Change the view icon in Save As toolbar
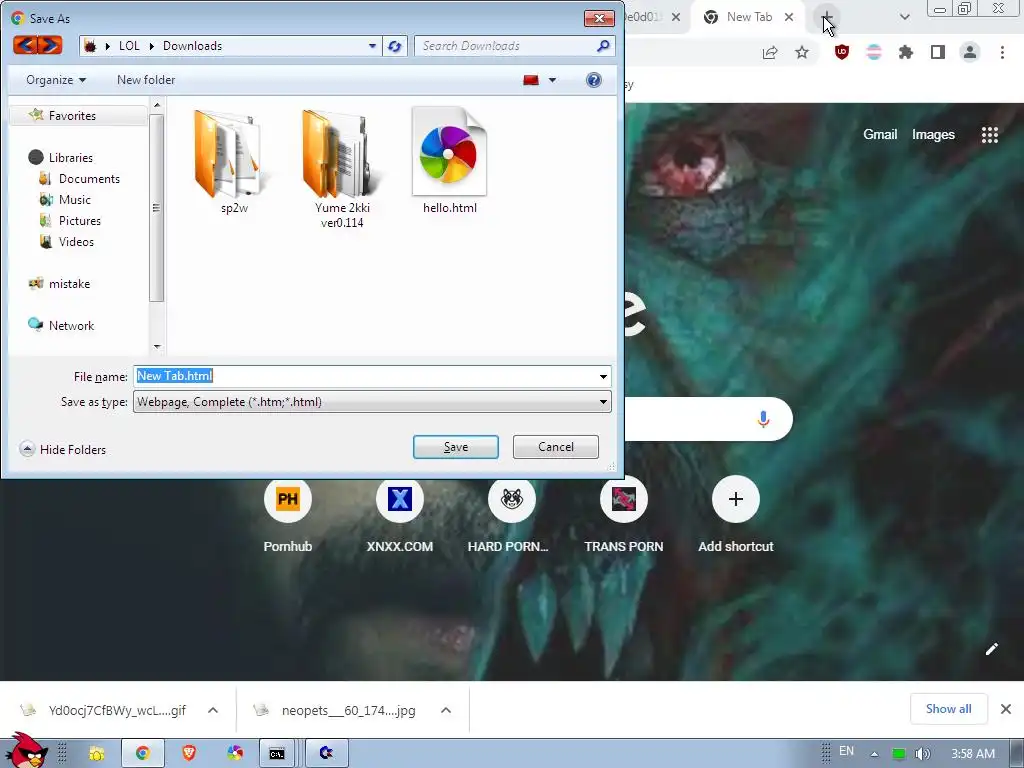This screenshot has width=1024, height=768. pos(530,80)
